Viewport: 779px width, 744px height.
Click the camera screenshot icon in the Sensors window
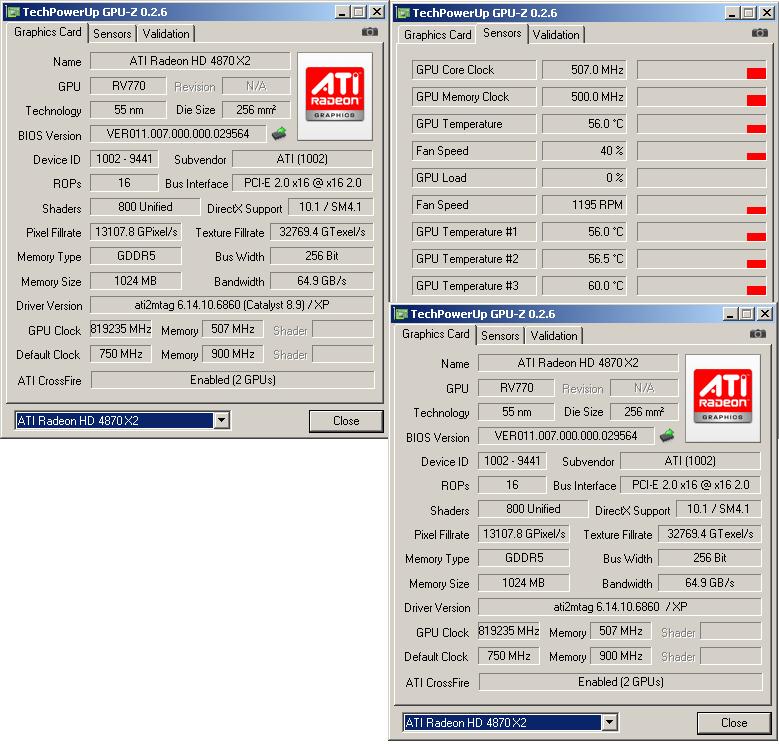pyautogui.click(x=759, y=33)
